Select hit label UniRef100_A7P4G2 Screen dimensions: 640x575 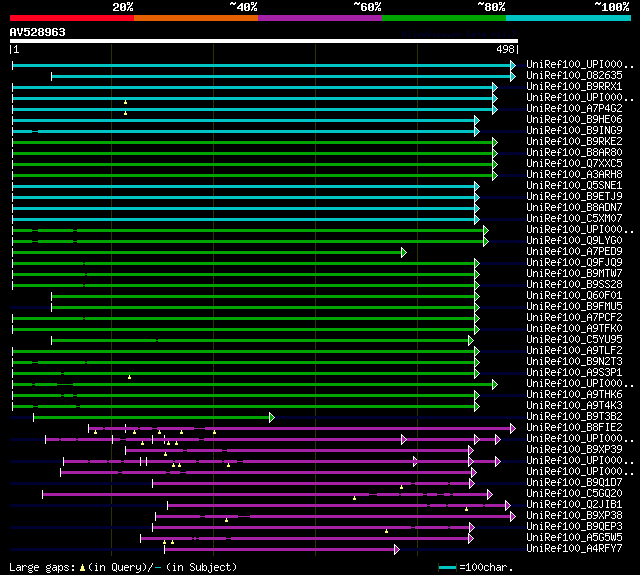tap(574, 109)
